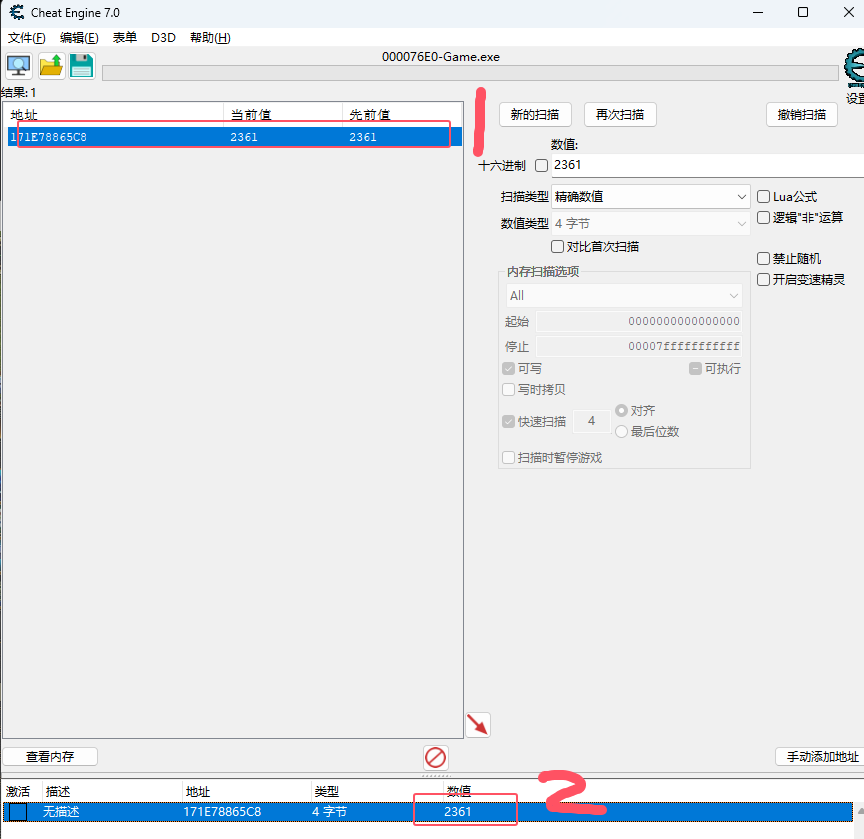Click the 新的扫描 button
The height and width of the screenshot is (839, 864).
click(x=534, y=115)
